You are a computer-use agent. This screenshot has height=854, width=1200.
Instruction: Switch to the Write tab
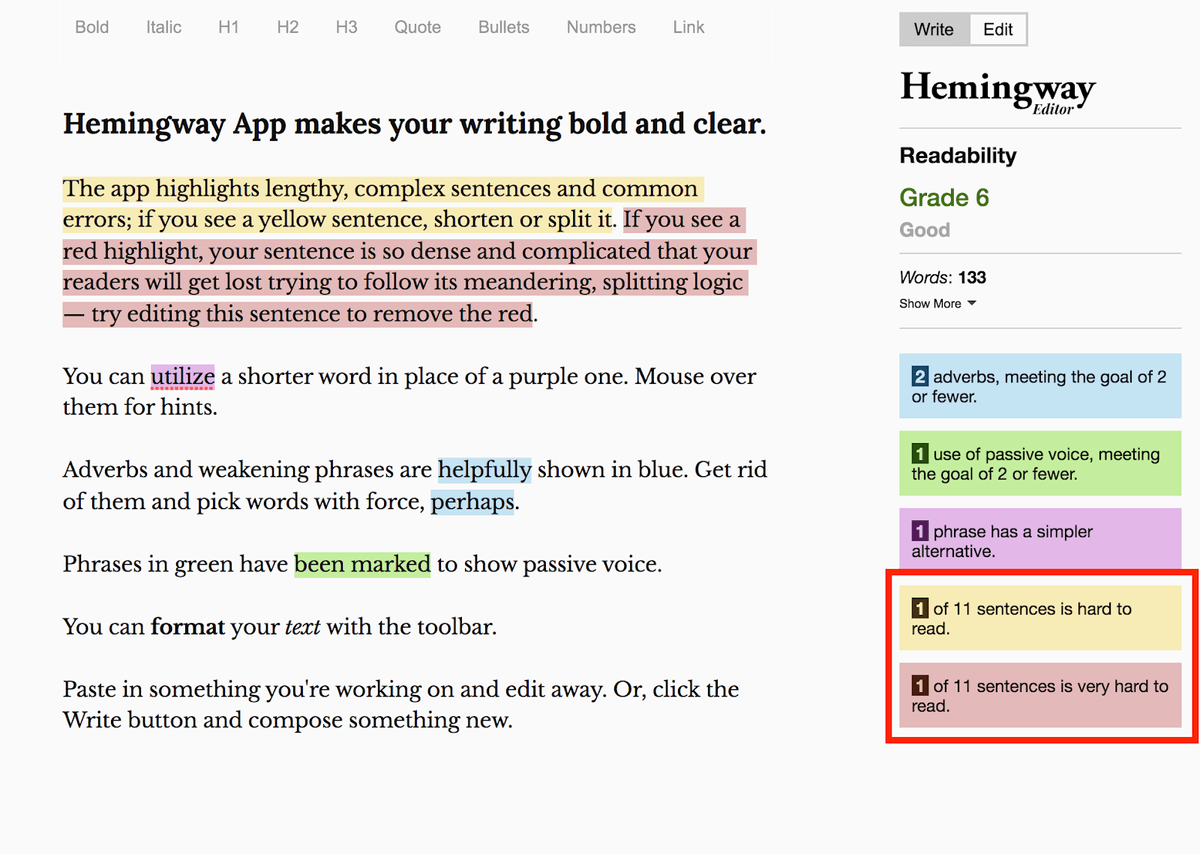tap(933, 29)
